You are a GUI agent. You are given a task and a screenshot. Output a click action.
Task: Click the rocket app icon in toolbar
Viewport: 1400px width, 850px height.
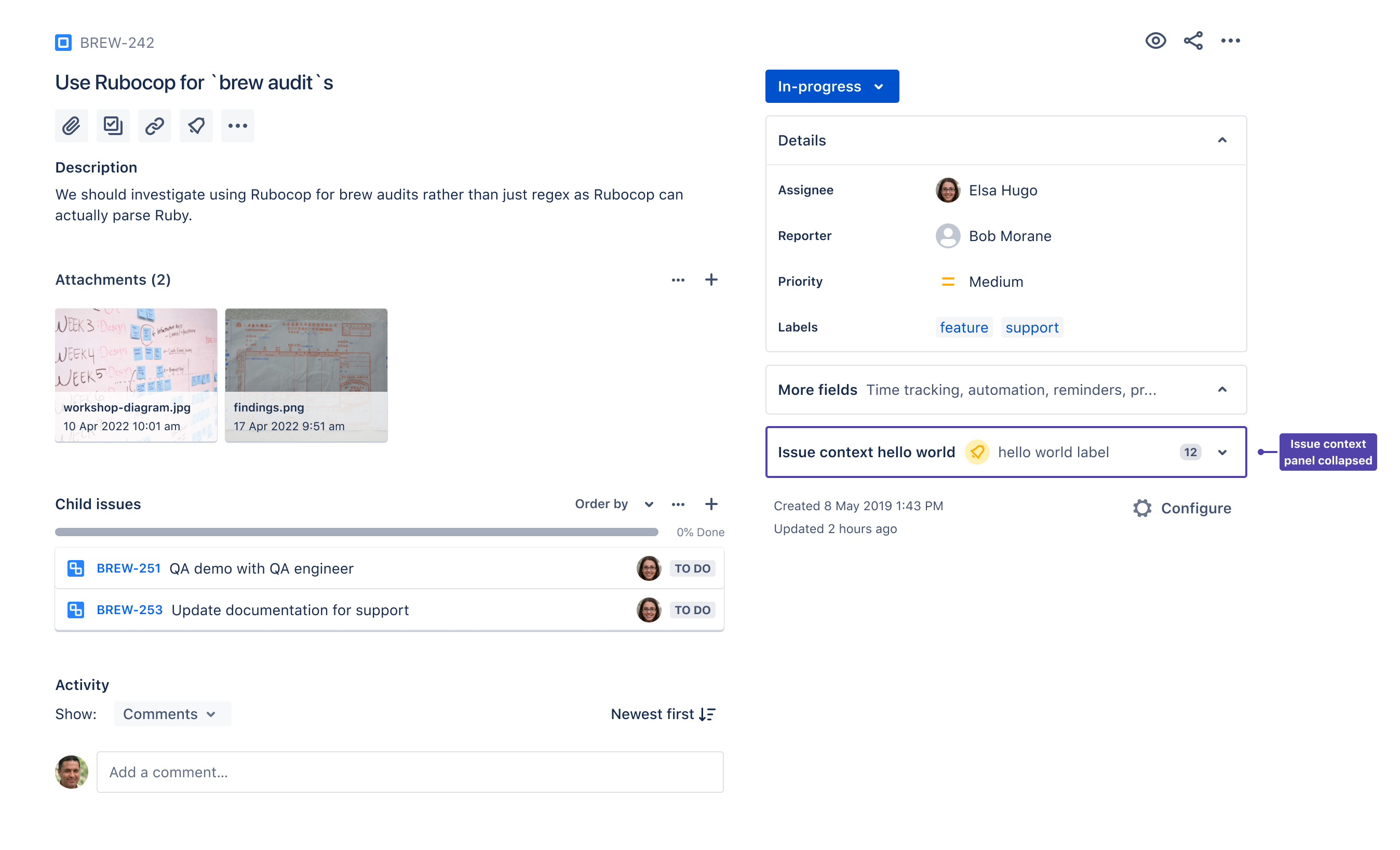click(x=196, y=126)
